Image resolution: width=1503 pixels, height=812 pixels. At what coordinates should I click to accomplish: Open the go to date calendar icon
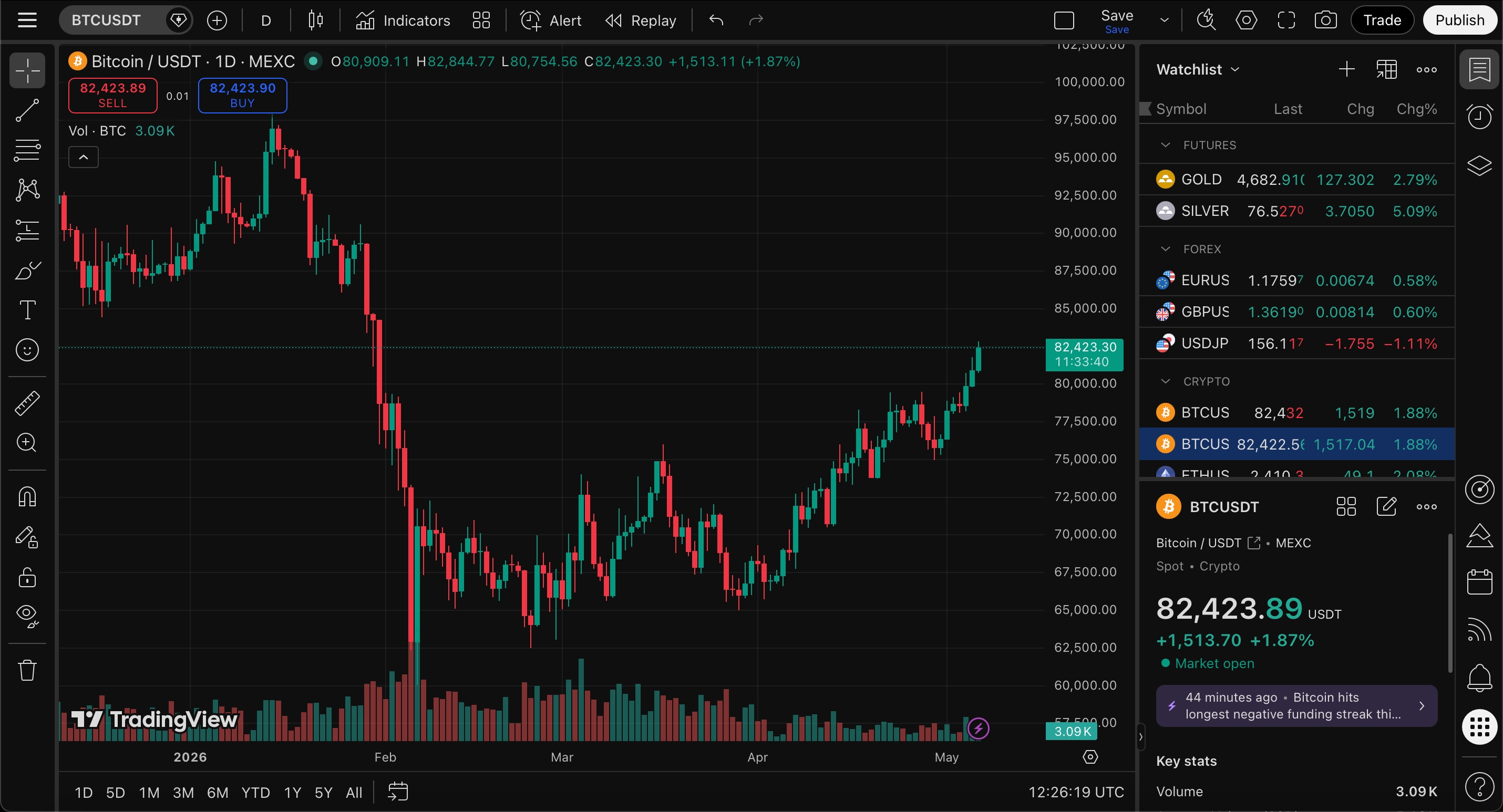click(x=398, y=792)
